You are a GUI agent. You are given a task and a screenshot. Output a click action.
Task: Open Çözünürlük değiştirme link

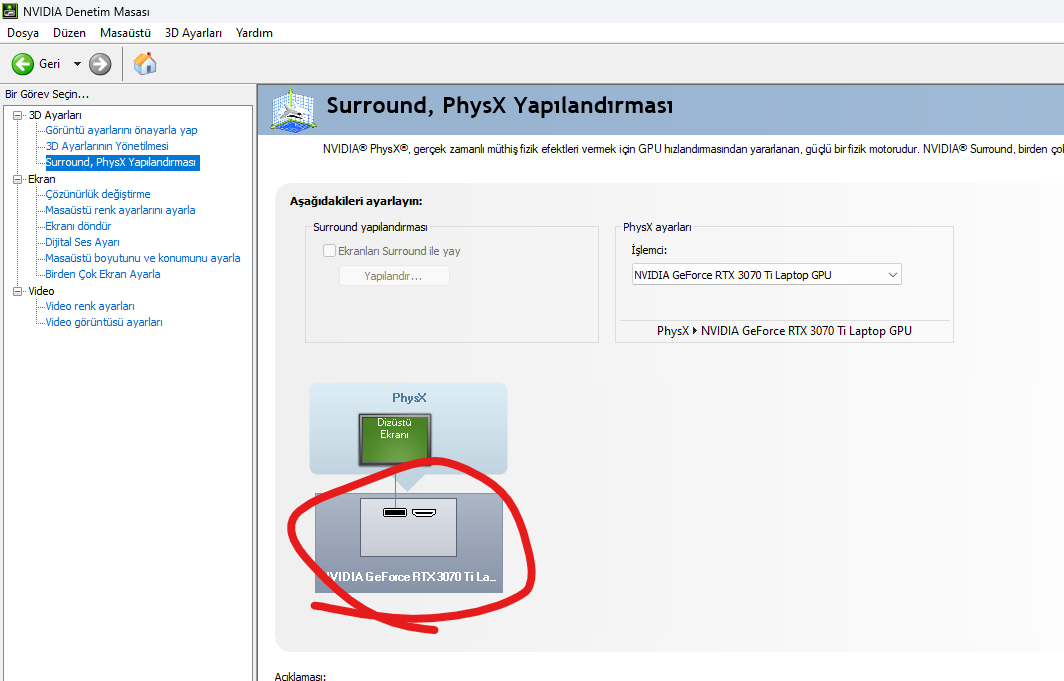[98, 194]
